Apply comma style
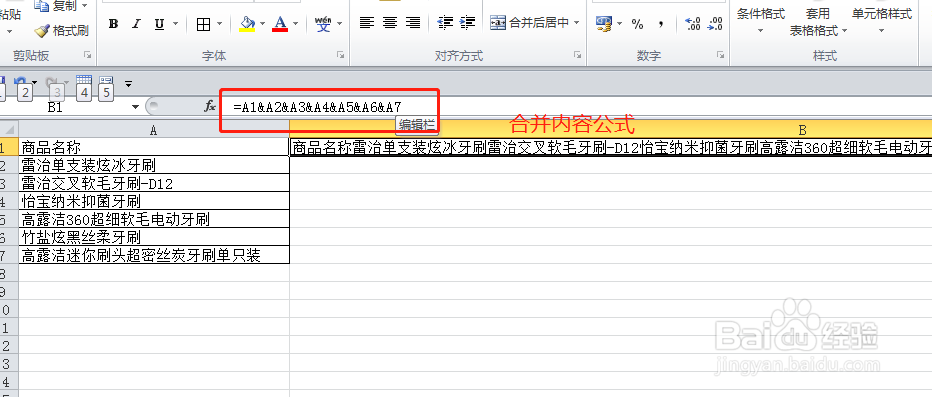Screen dimensions: 932x397 click(x=661, y=24)
